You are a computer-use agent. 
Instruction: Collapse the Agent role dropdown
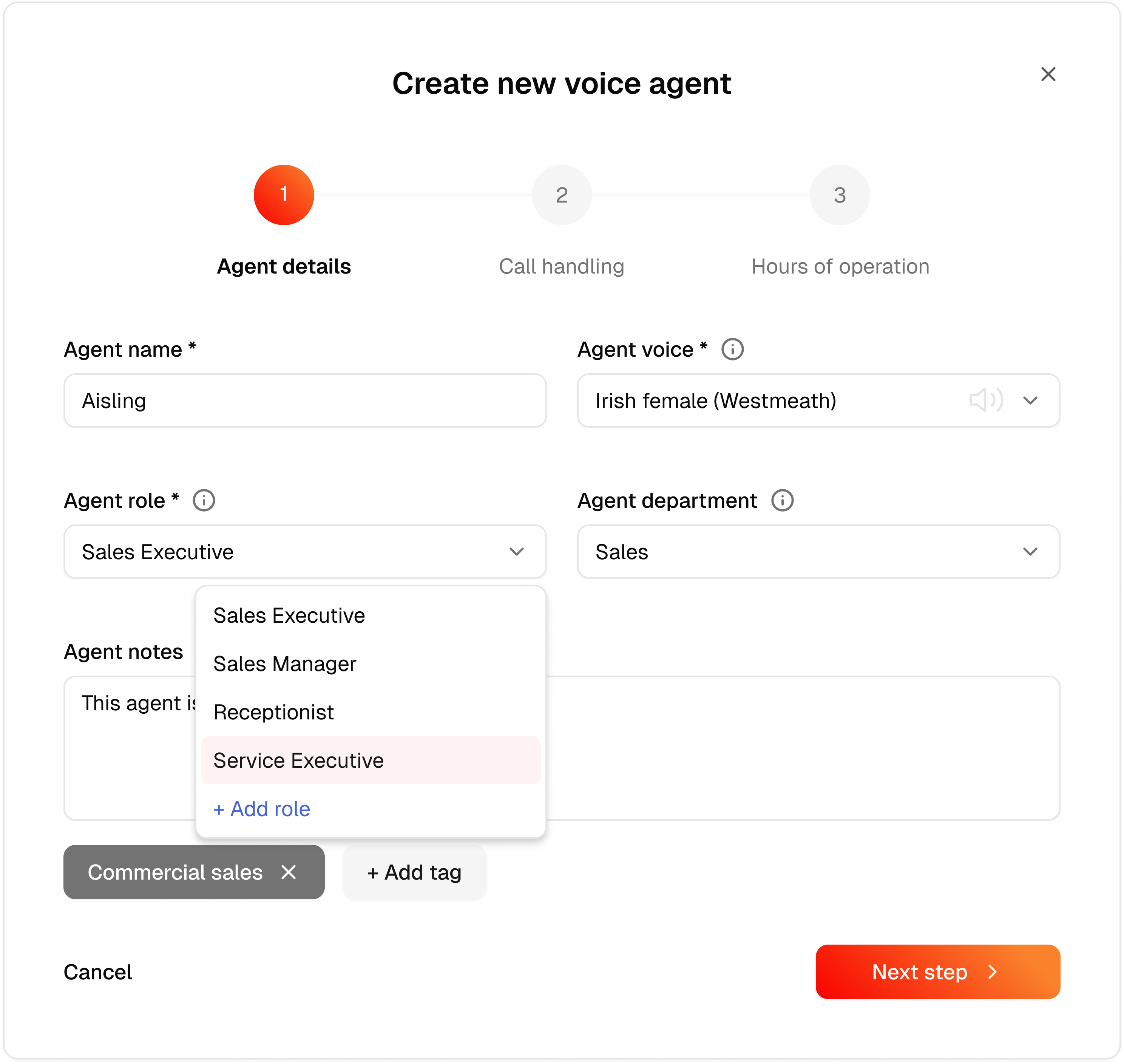point(516,552)
